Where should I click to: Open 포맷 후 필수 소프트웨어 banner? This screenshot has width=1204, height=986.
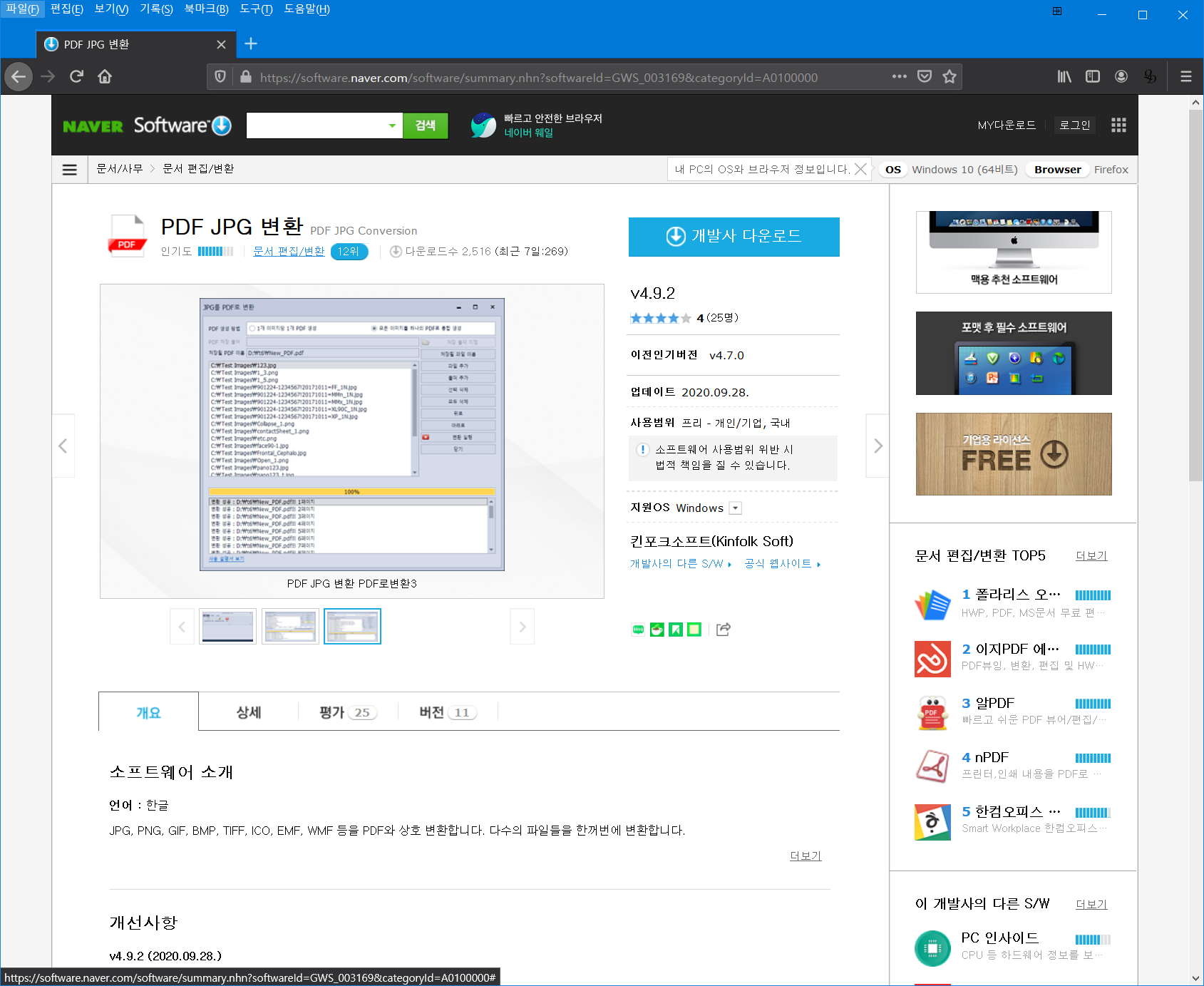(x=1014, y=353)
